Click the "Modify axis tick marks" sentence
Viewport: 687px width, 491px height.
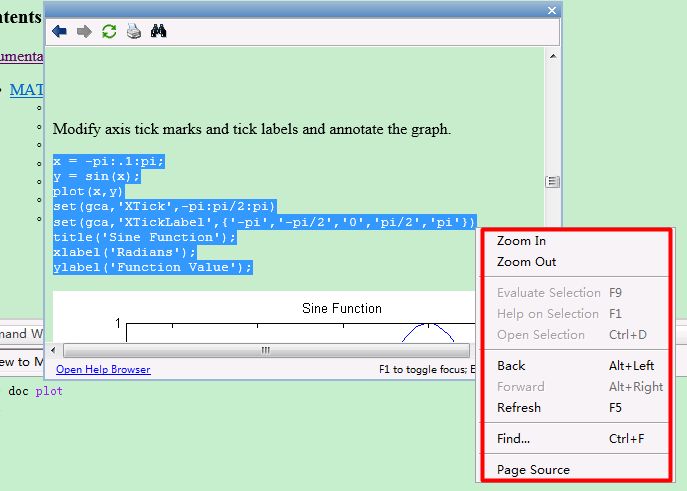(x=251, y=129)
